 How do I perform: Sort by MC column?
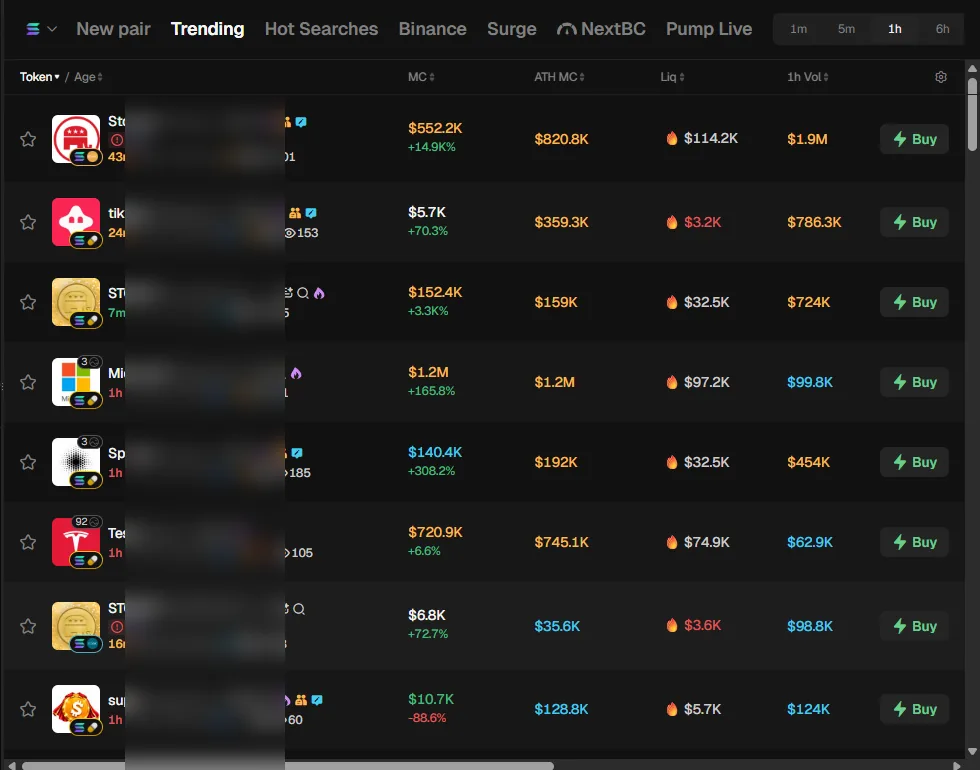[421, 77]
